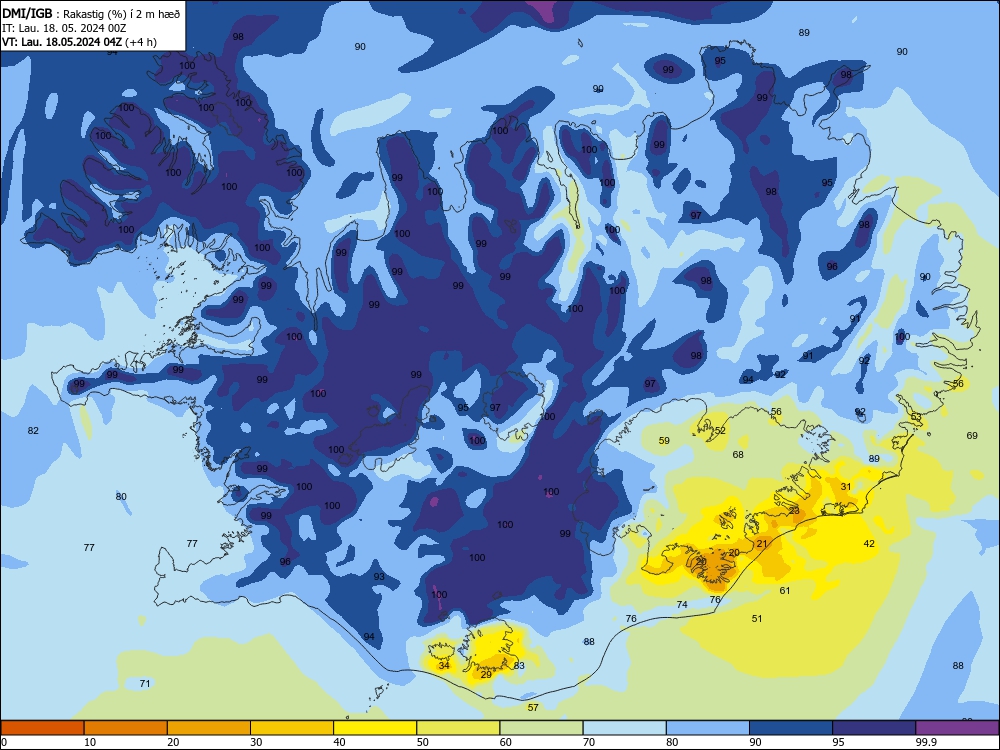Click the '99.9' legend scale label
The width and height of the screenshot is (1000, 750).
[927, 742]
